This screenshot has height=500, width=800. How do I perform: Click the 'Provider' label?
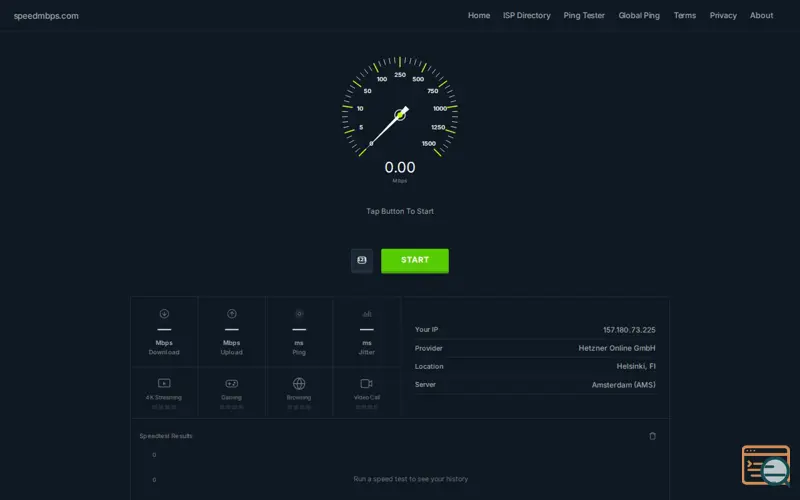tap(429, 348)
